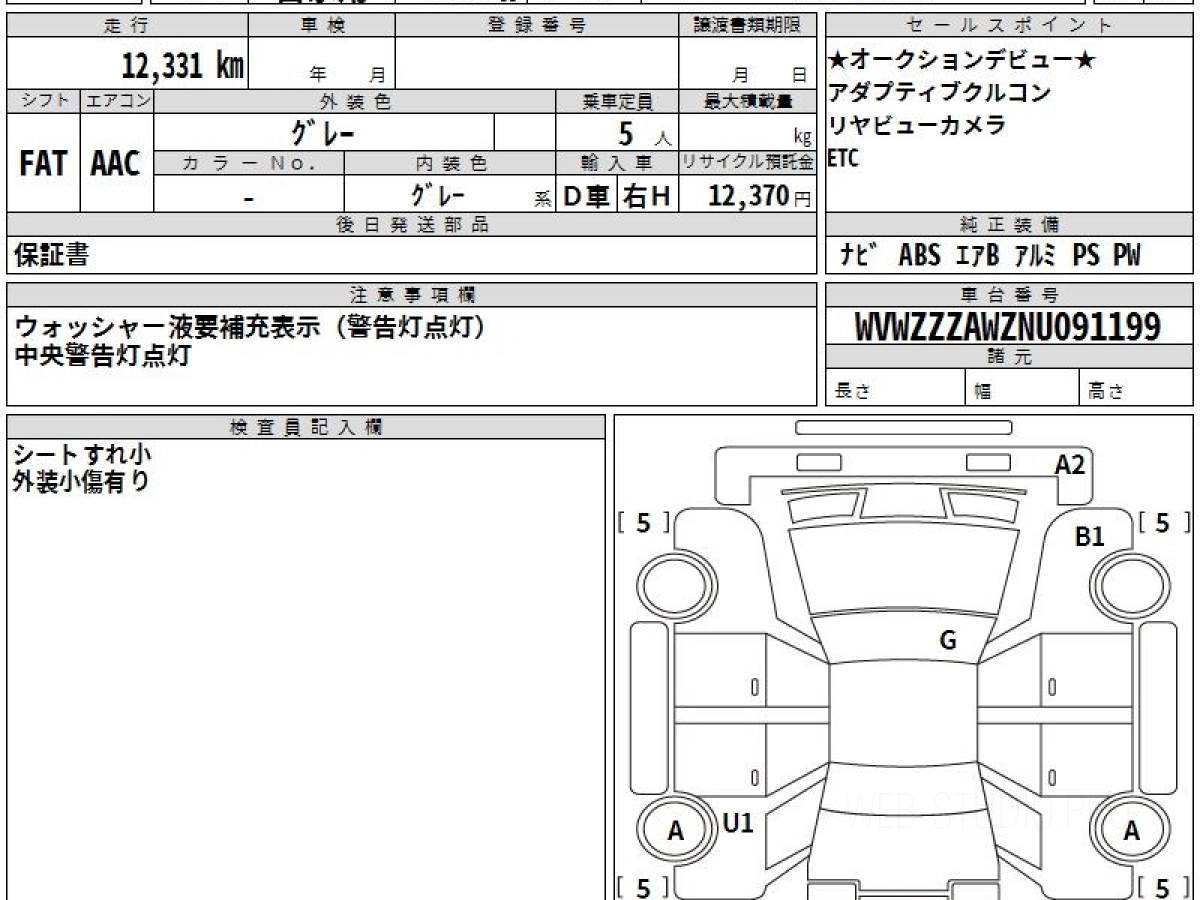Select the U1 damage mark on diagram
Screen dimensions: 1200x900
pyautogui.click(x=738, y=823)
